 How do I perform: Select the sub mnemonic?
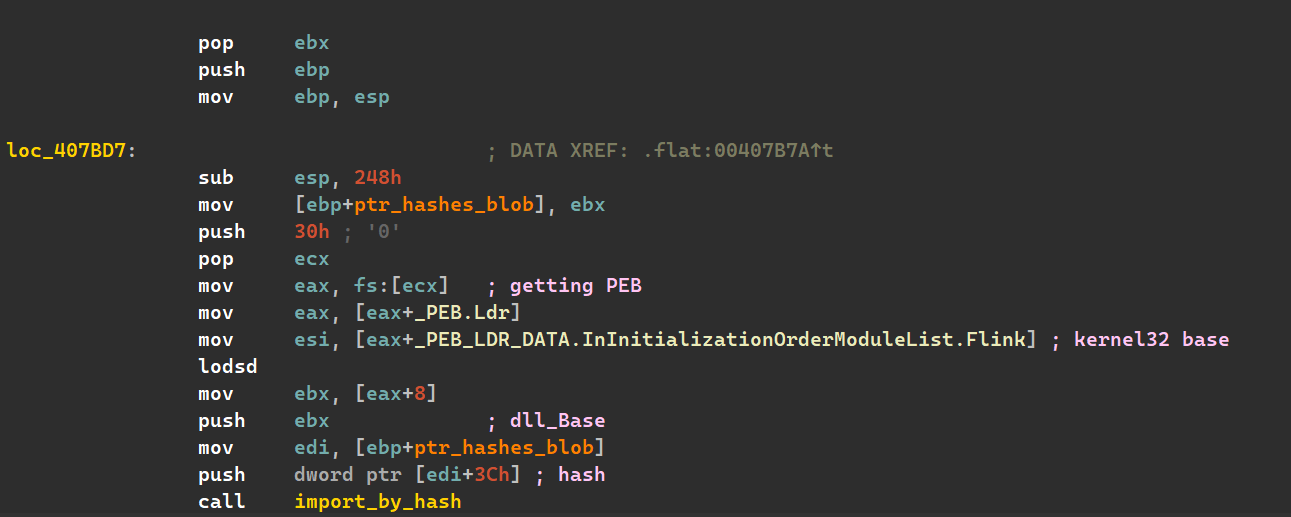(x=216, y=178)
